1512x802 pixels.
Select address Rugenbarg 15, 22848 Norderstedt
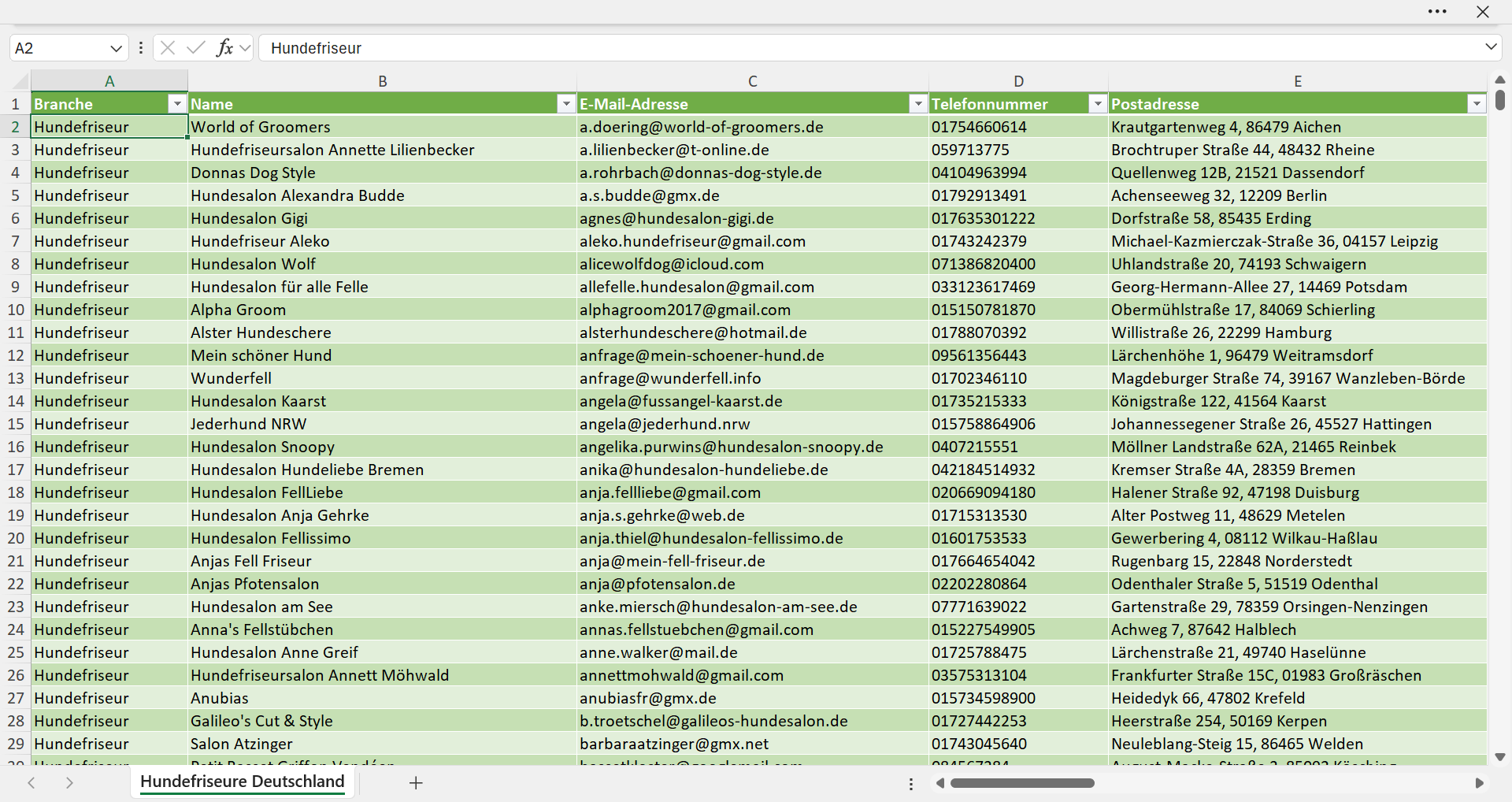[1298, 561]
